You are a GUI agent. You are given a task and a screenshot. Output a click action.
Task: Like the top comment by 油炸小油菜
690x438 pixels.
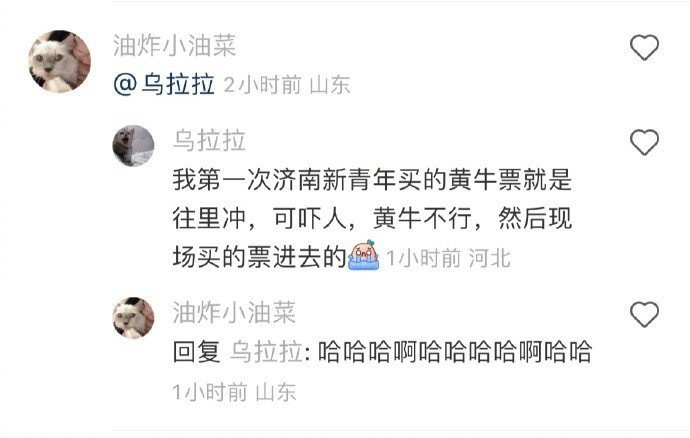[644, 47]
